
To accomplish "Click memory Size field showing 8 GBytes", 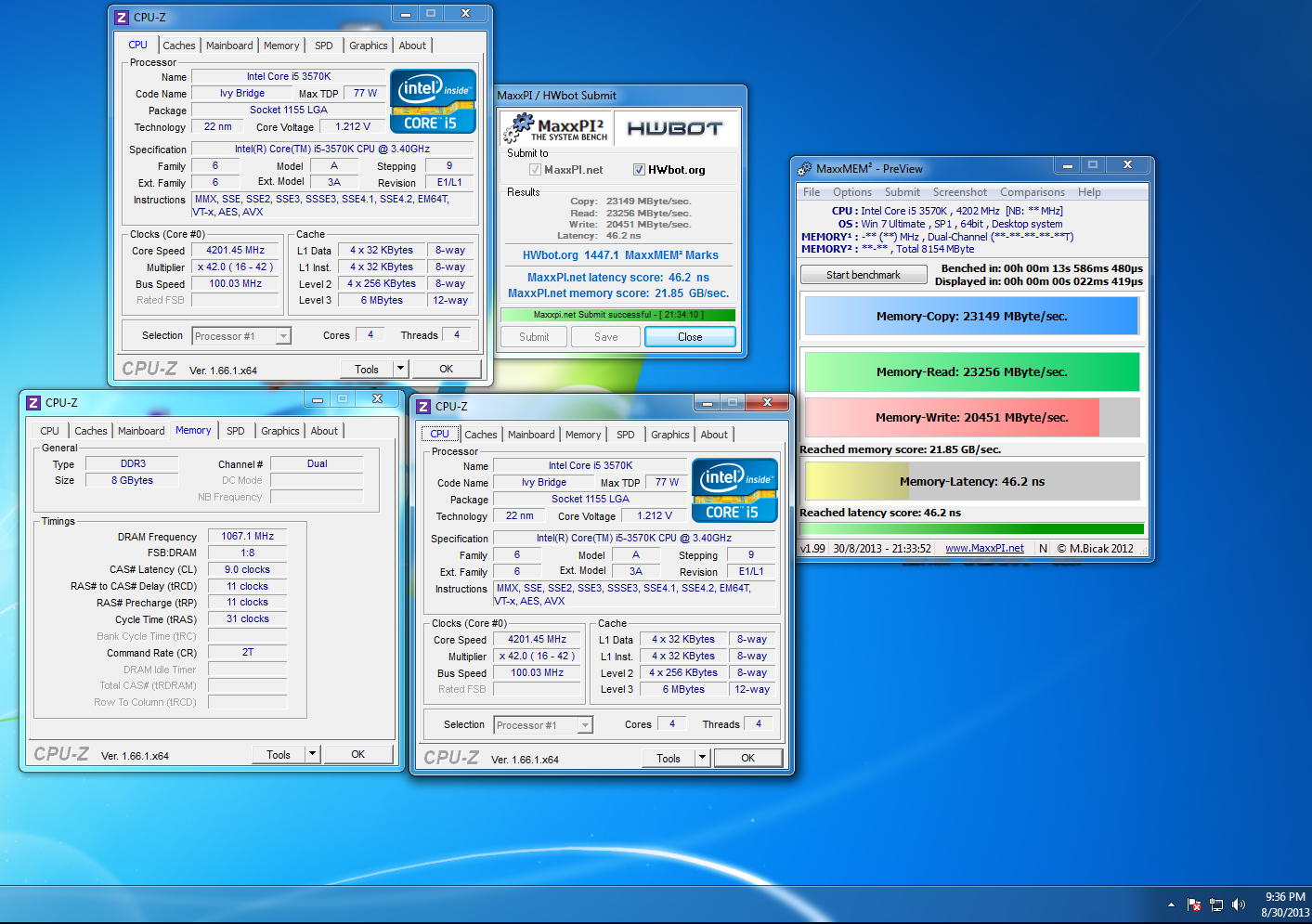I will 133,480.
